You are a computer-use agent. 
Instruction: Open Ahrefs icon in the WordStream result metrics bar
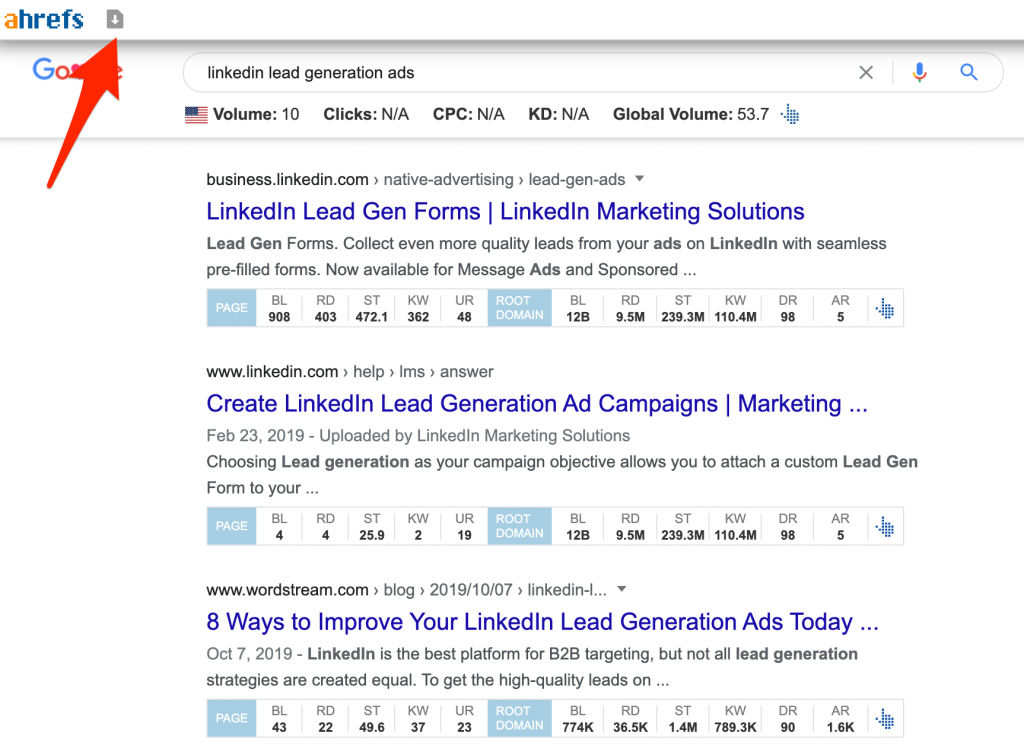pos(885,718)
